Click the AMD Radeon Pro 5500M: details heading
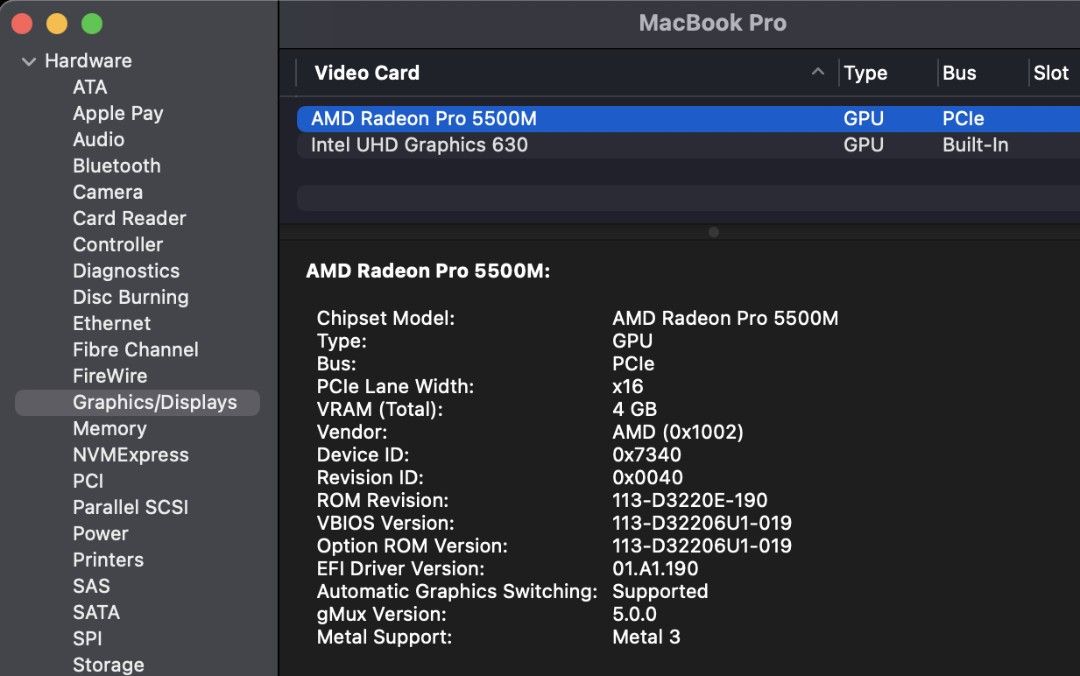Screen dimensions: 1080x676 pyautogui.click(x=428, y=271)
